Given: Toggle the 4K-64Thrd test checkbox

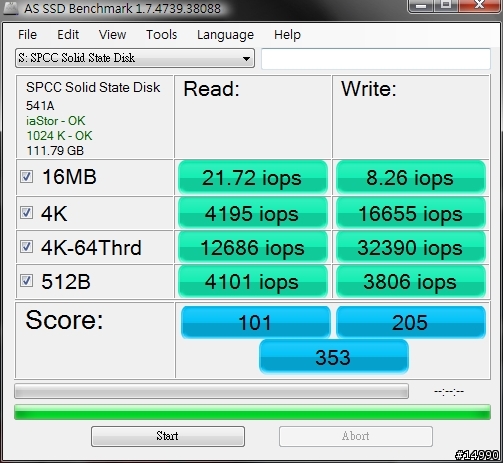Looking at the screenshot, I should point(26,247).
